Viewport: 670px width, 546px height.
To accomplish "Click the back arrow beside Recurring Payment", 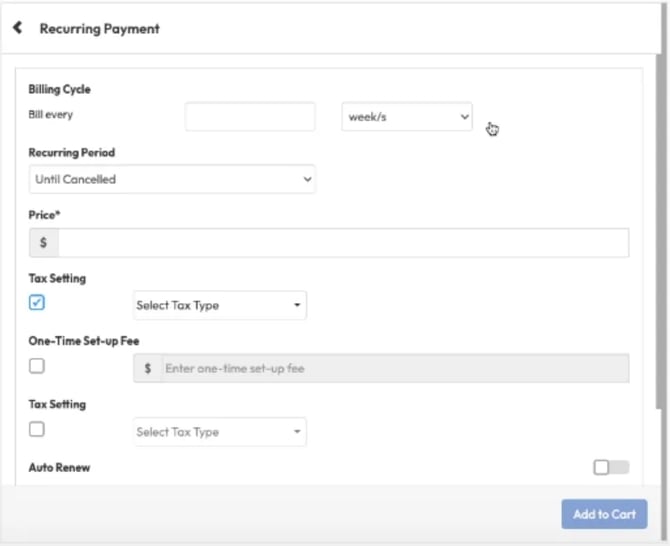I will 17,28.
